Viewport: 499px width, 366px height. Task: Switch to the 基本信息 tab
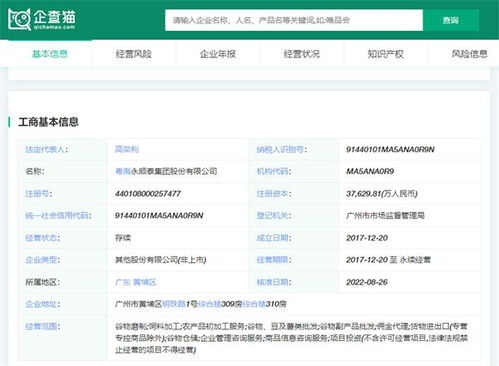coord(50,54)
